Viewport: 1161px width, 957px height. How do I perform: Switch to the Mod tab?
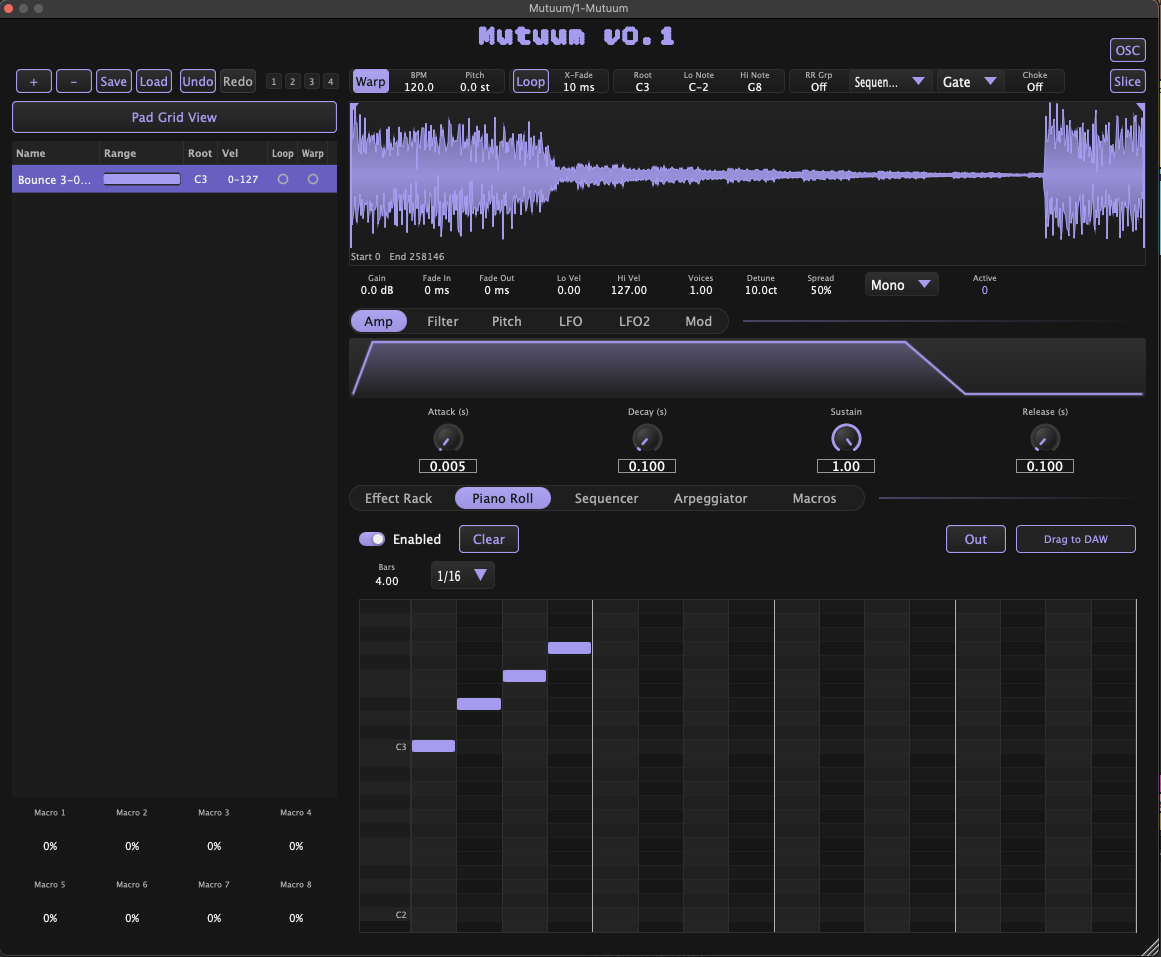pos(698,321)
